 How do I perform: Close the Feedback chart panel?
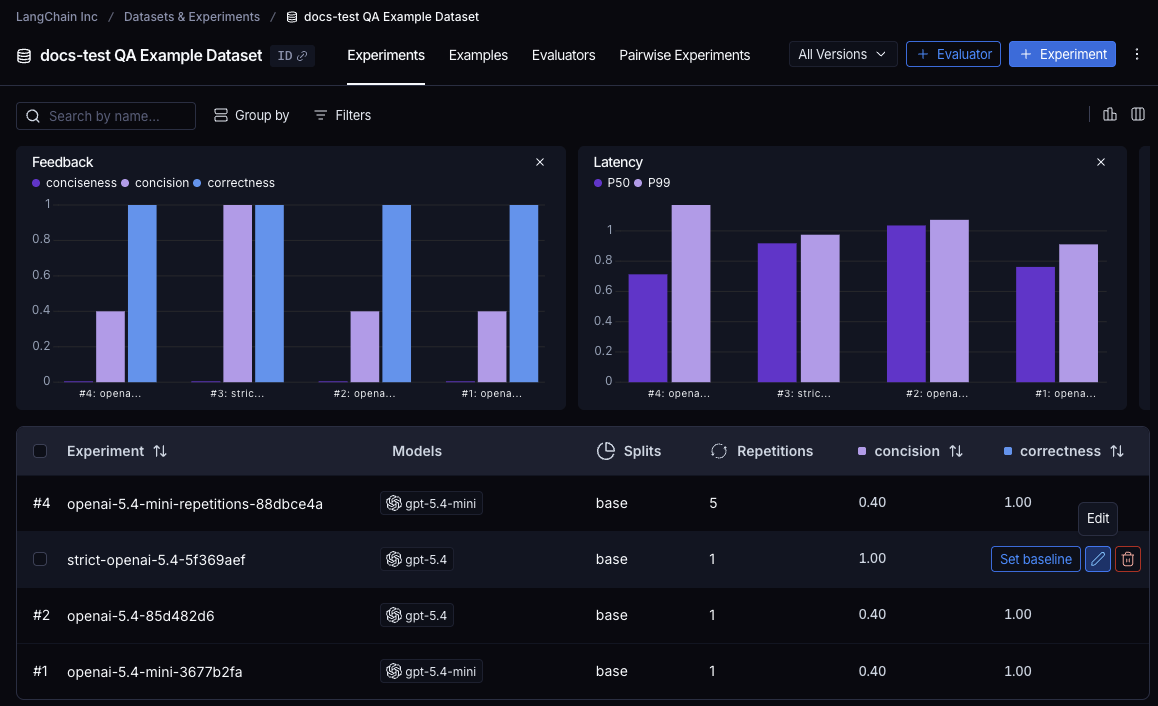coord(540,162)
